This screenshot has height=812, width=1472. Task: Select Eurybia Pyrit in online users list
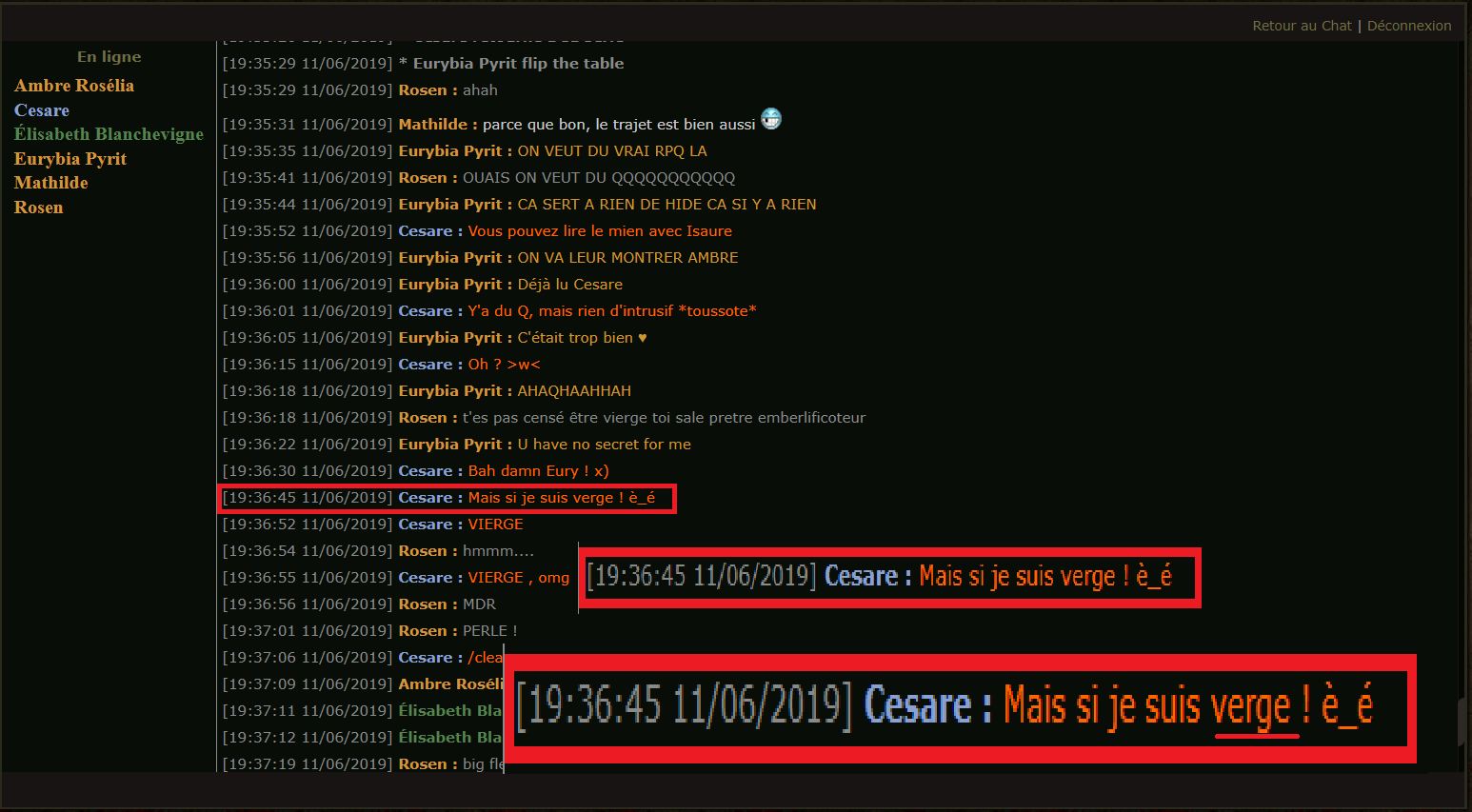[x=70, y=159]
